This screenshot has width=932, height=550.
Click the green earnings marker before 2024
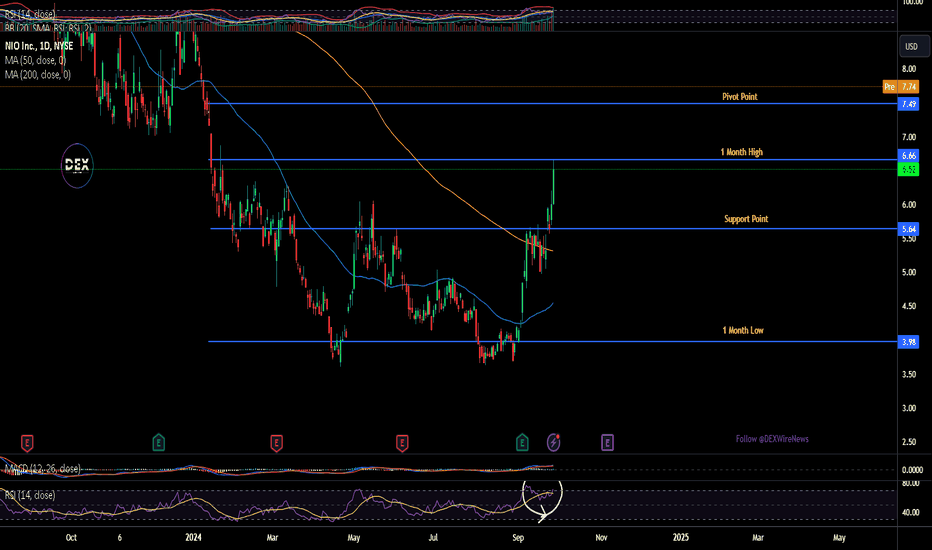click(x=158, y=442)
